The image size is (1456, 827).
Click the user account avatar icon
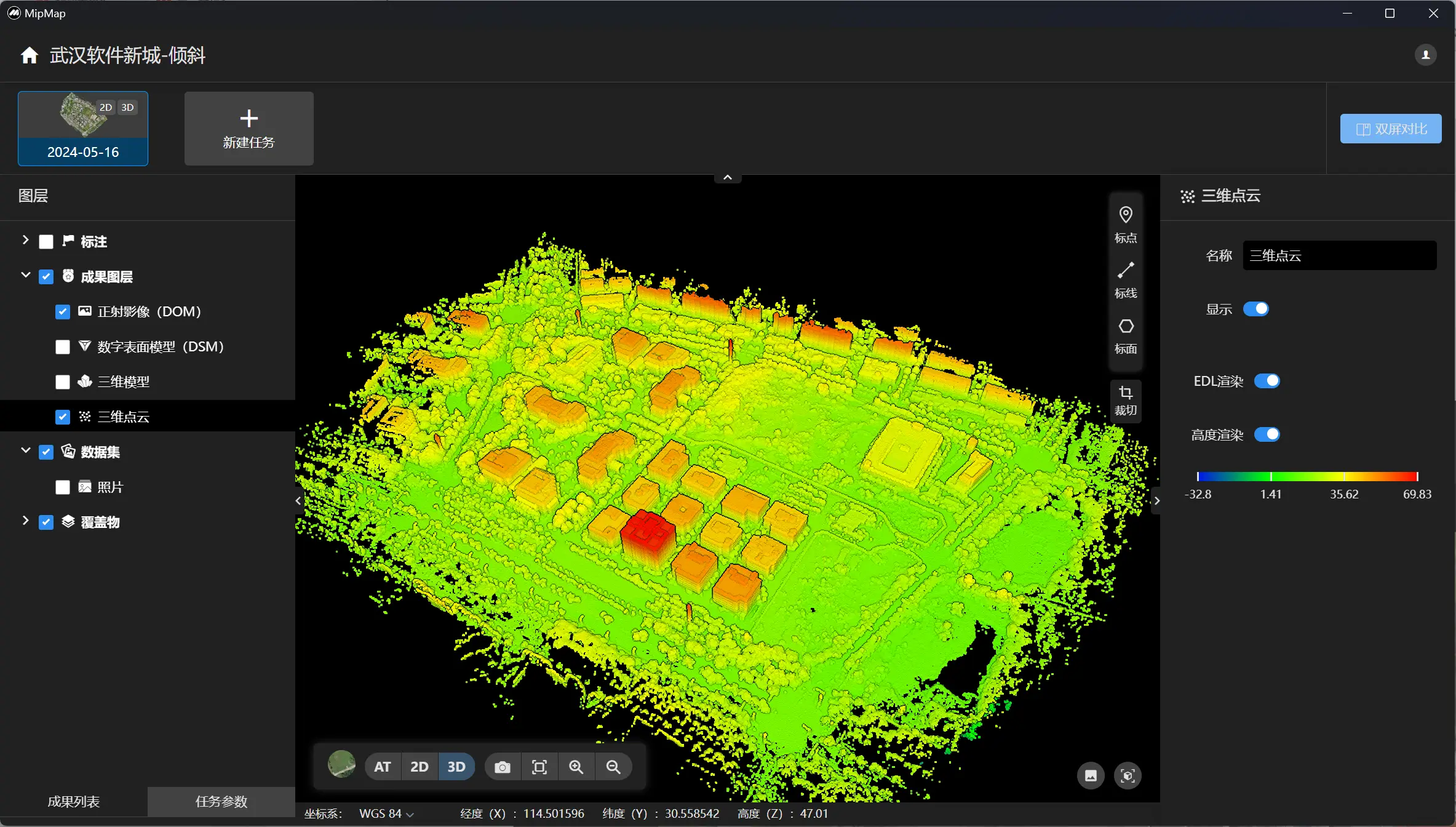tap(1425, 55)
